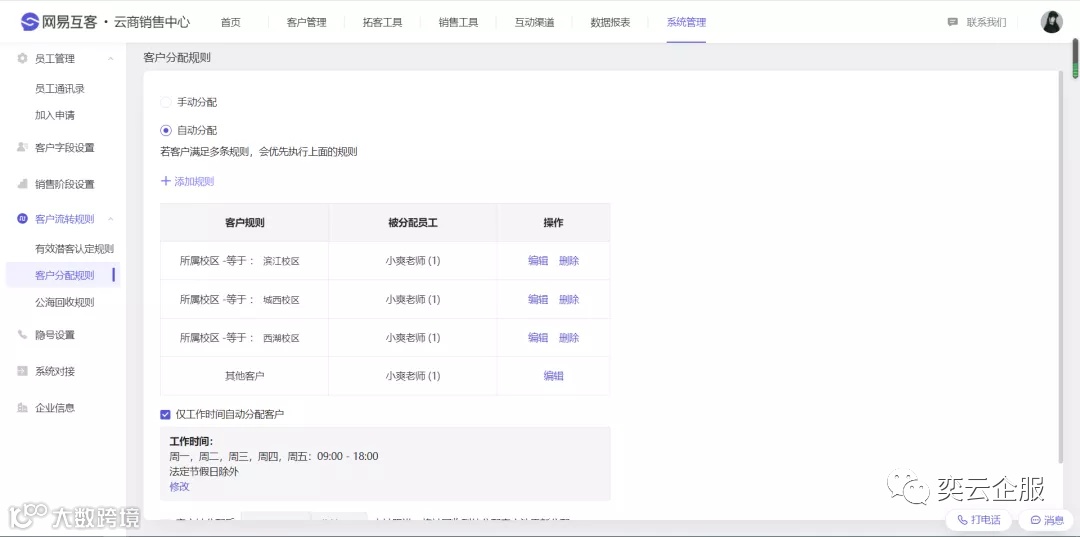Viewport: 1080px width, 537px height.
Task: Open 加入申请 in the sidebar
Action: pos(54,115)
